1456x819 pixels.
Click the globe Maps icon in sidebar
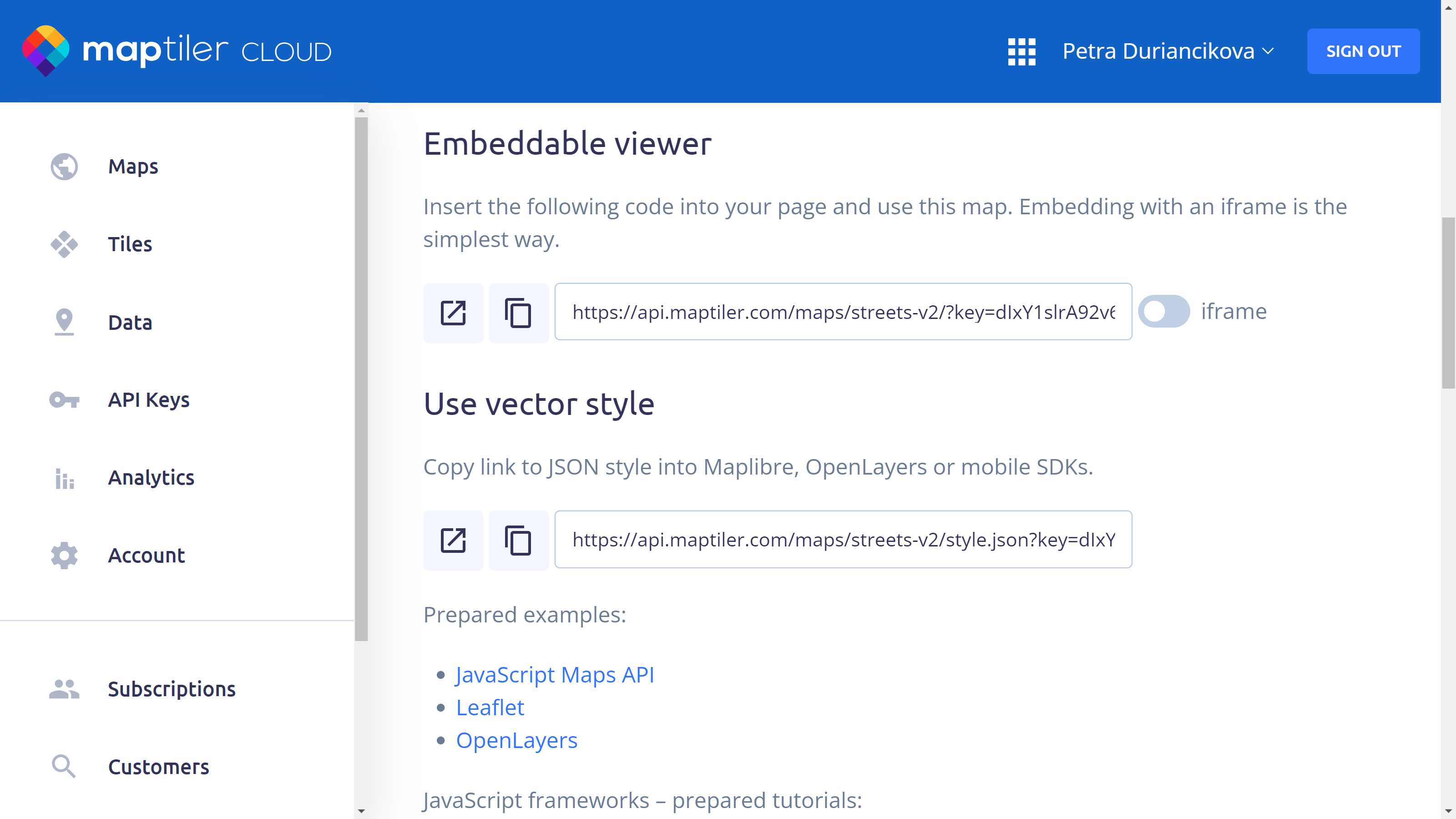64,166
